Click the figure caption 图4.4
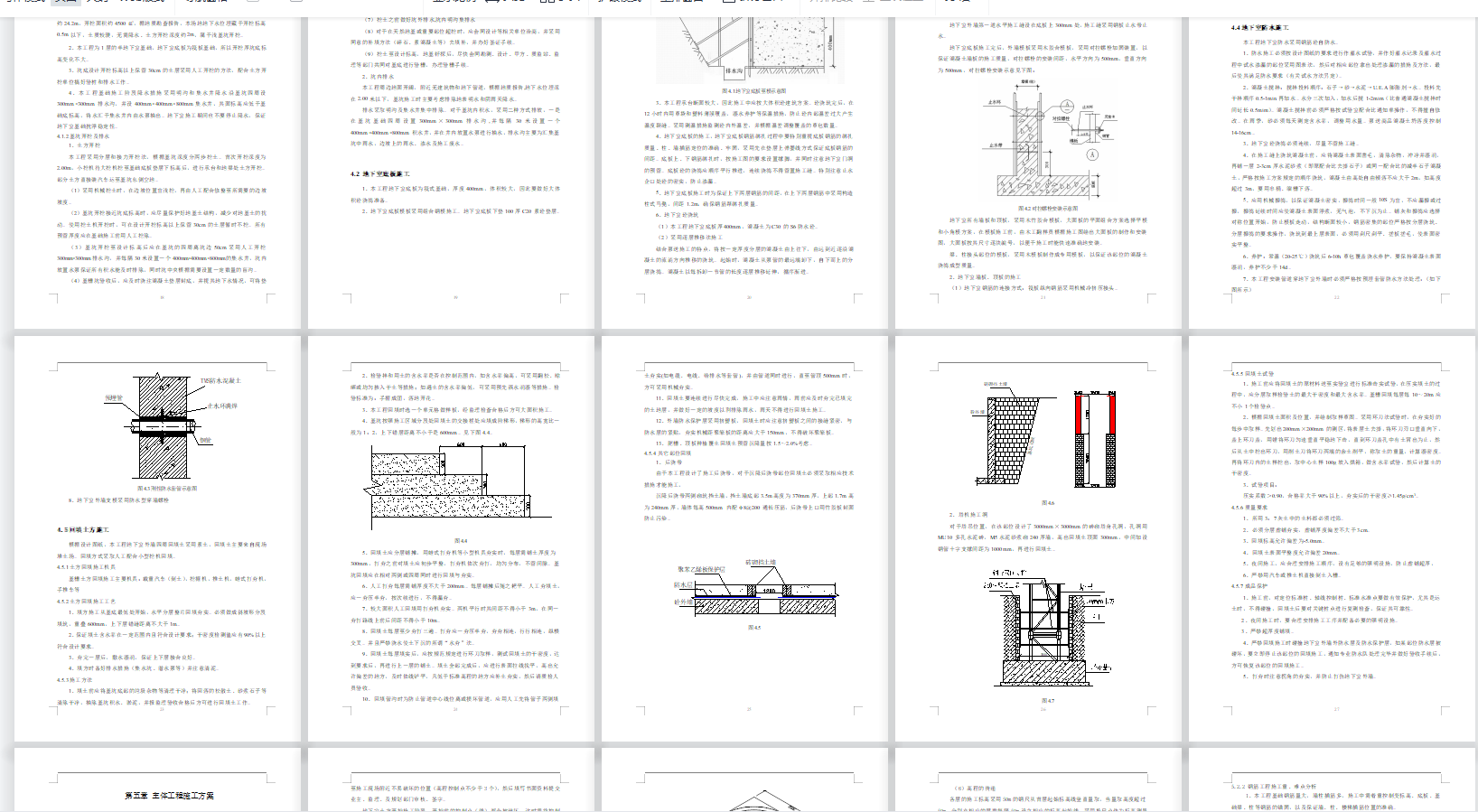Viewport: 1478px width, 812px height. 461,541
